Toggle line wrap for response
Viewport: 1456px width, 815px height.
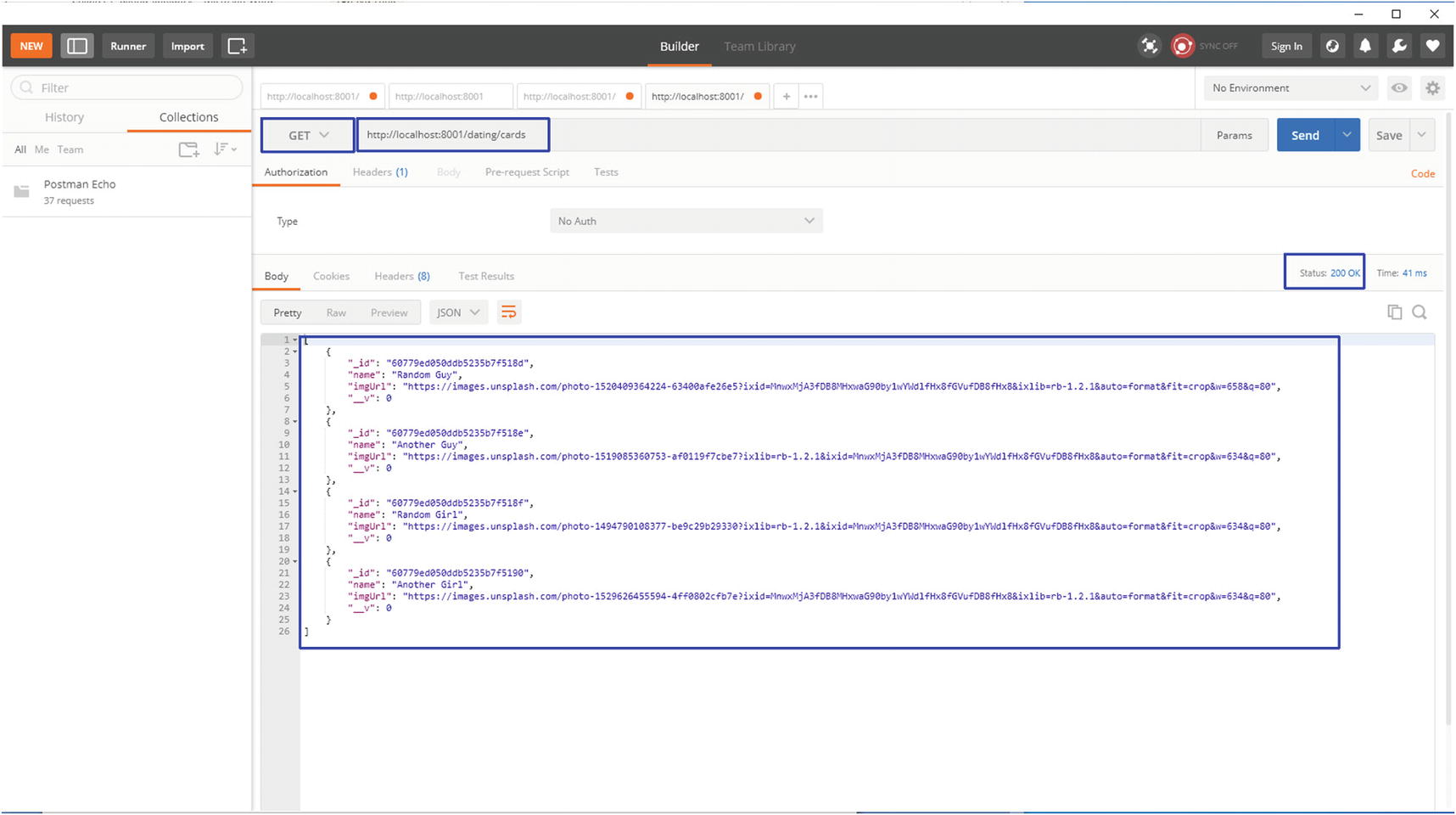tap(508, 312)
